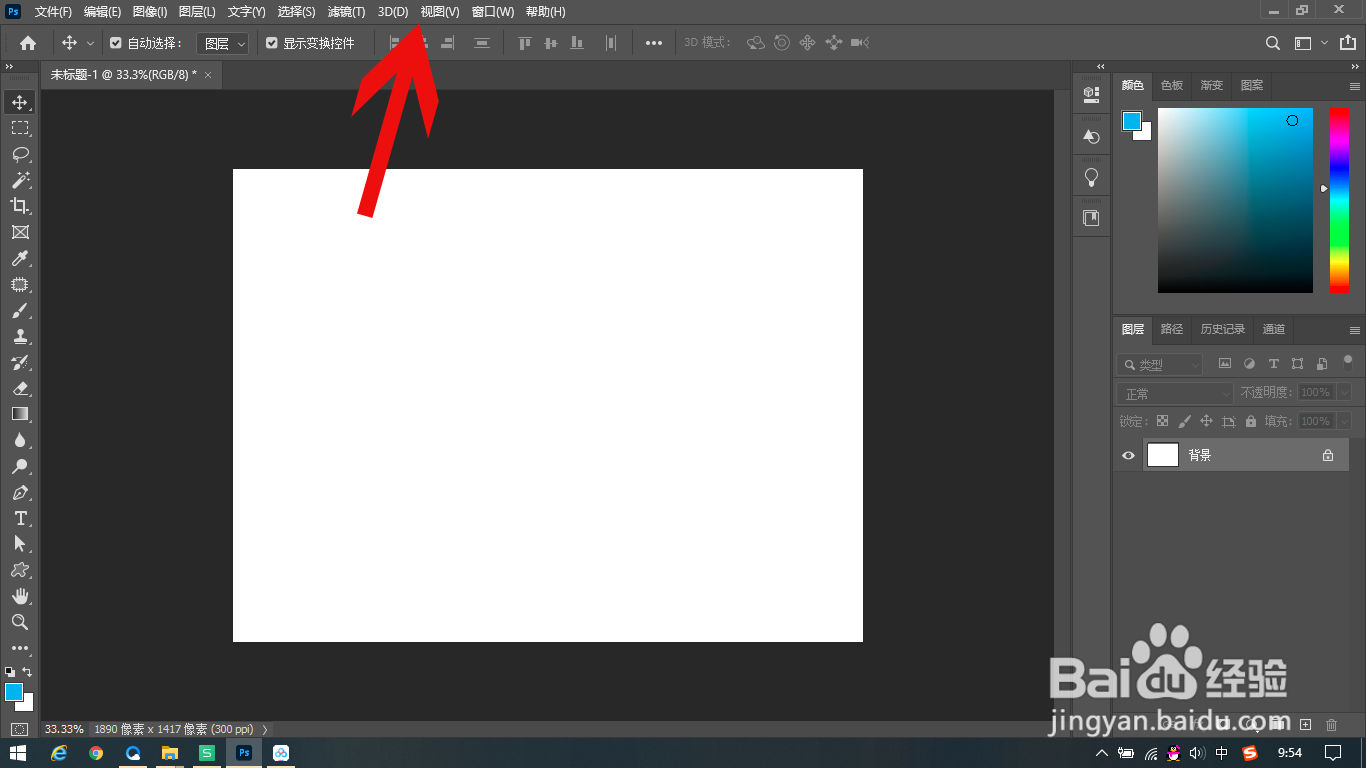
Task: Select the Clone Stamp tool
Action: [20, 336]
